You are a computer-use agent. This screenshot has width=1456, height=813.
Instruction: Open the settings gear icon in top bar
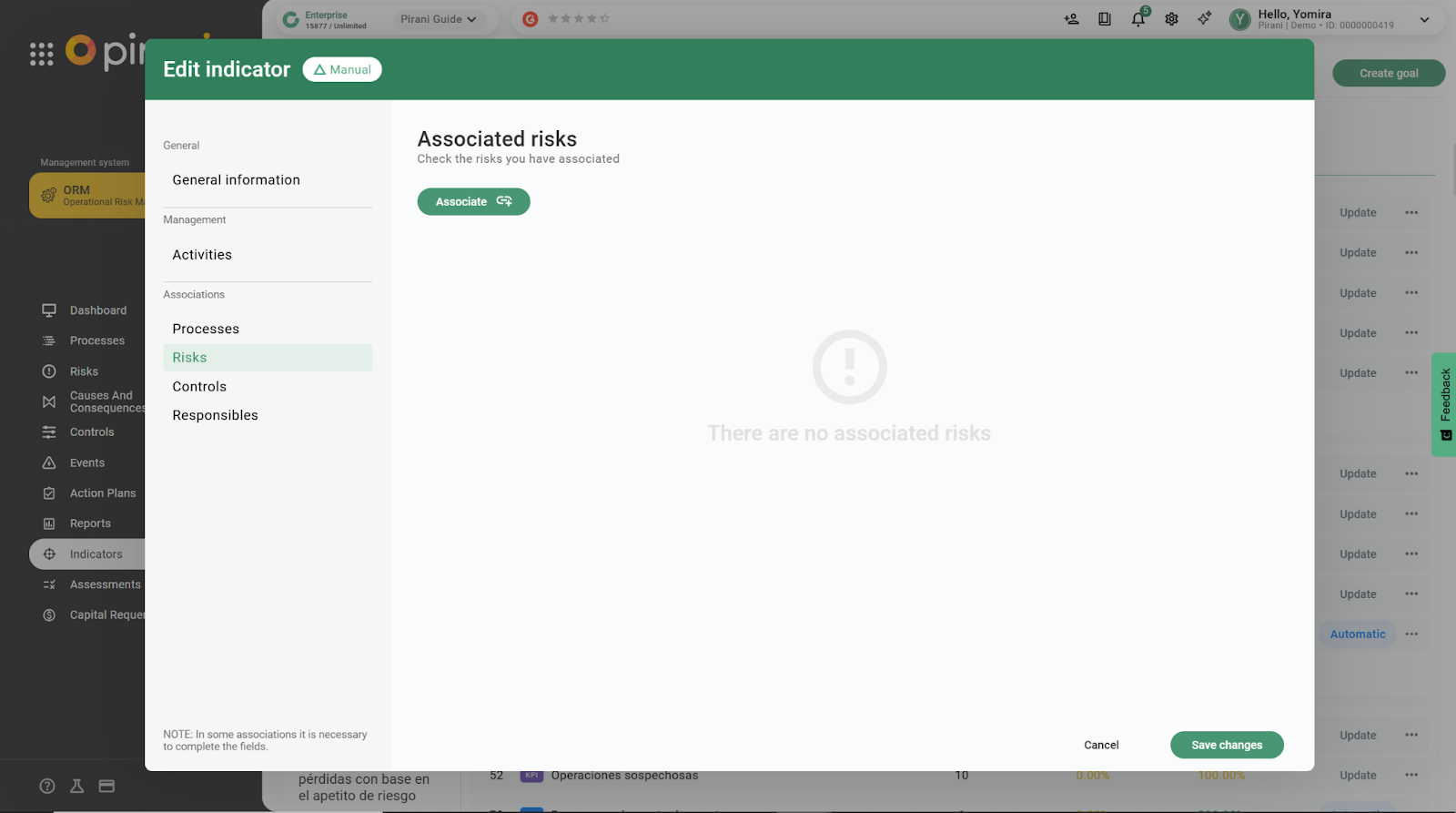point(1171,19)
